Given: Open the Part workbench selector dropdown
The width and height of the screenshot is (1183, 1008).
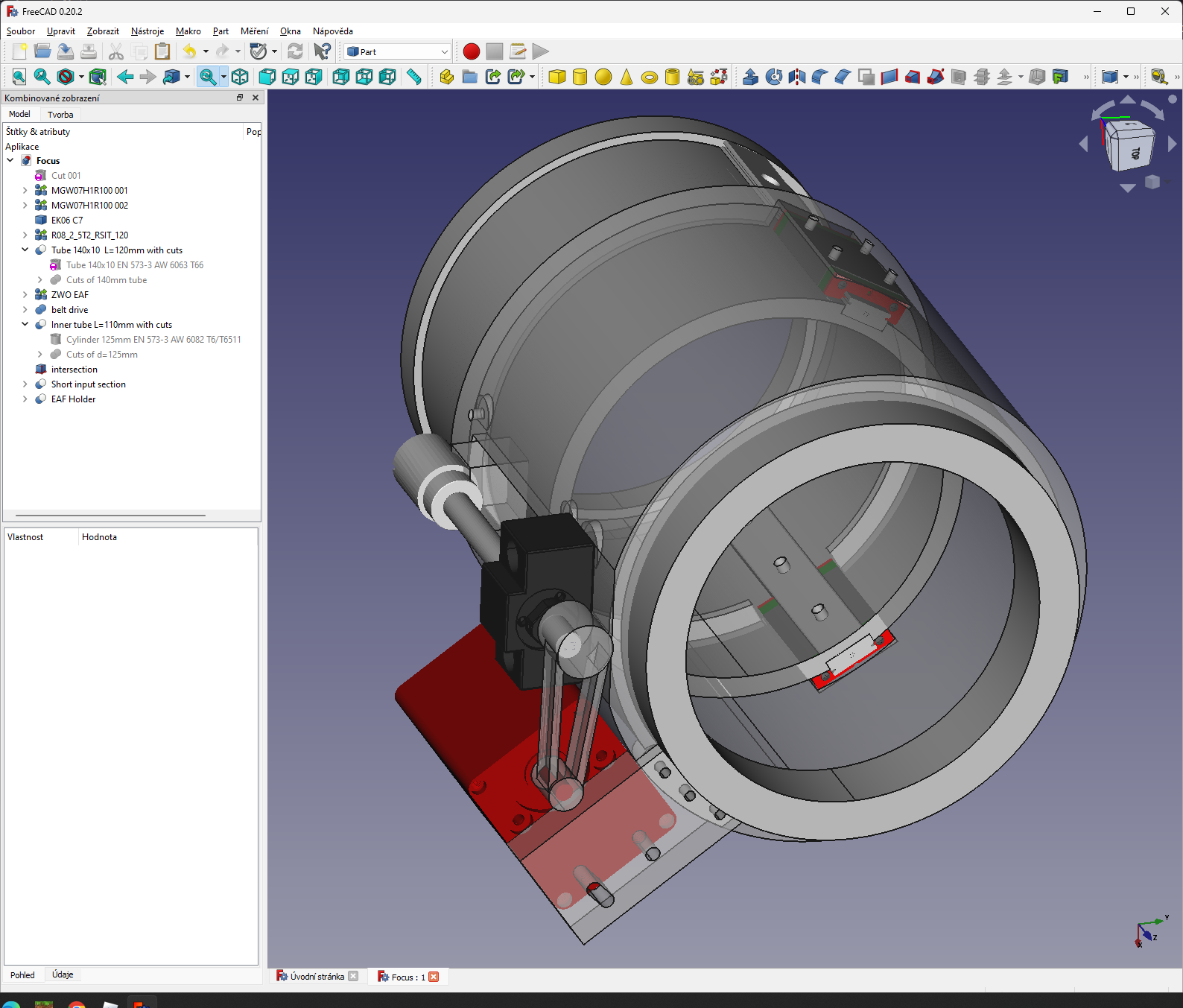Looking at the screenshot, I should (x=399, y=51).
